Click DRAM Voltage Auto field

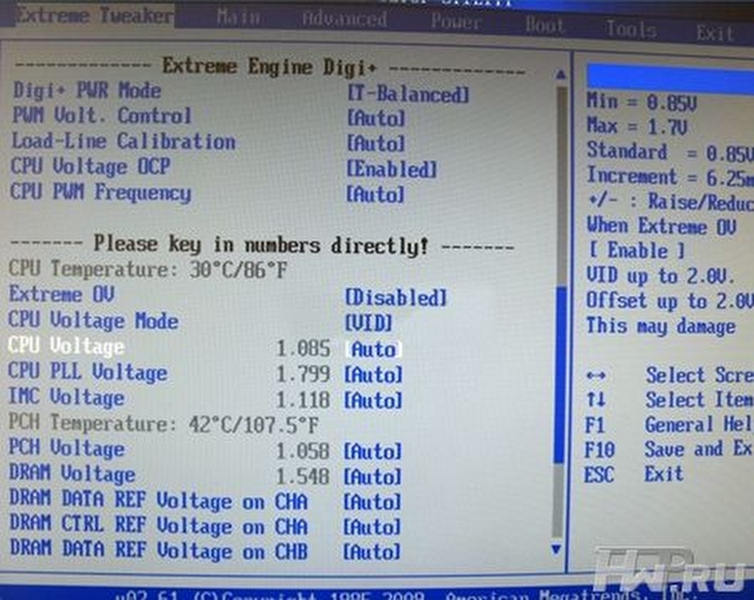[x=372, y=477]
